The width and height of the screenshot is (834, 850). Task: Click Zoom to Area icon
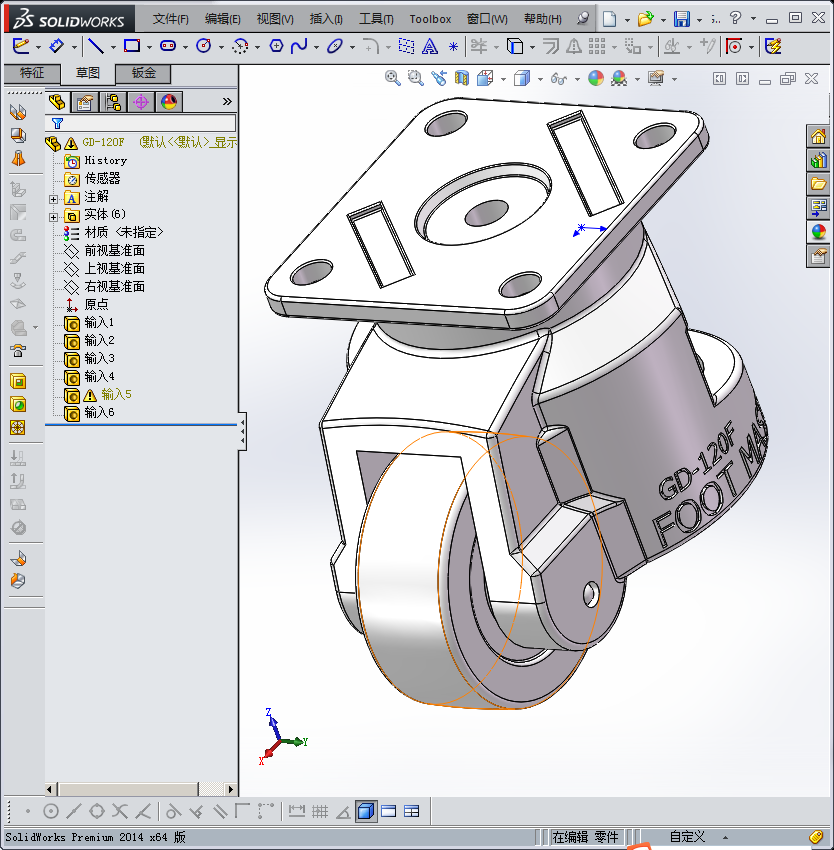point(415,79)
